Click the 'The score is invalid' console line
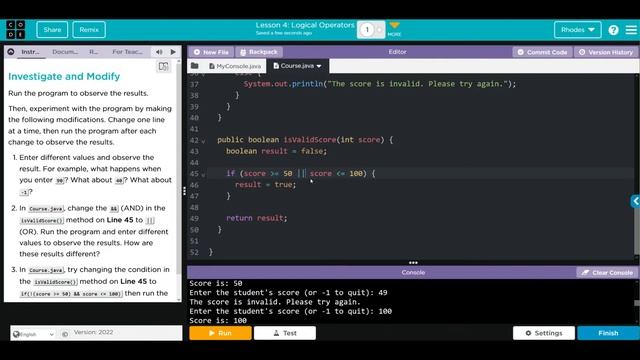This screenshot has width=640, height=360. click(275, 302)
